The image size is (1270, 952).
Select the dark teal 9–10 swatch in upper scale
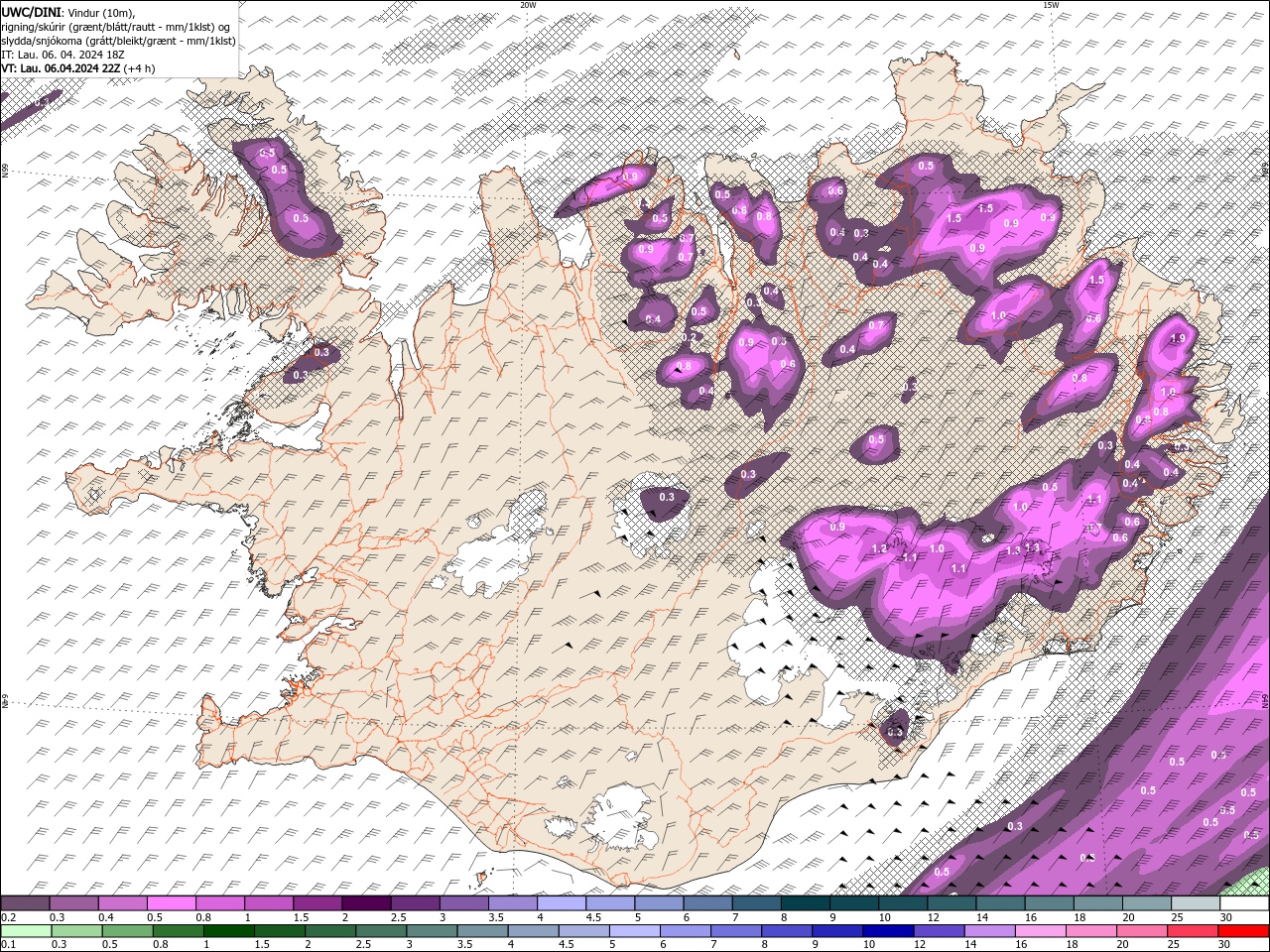coord(854,903)
